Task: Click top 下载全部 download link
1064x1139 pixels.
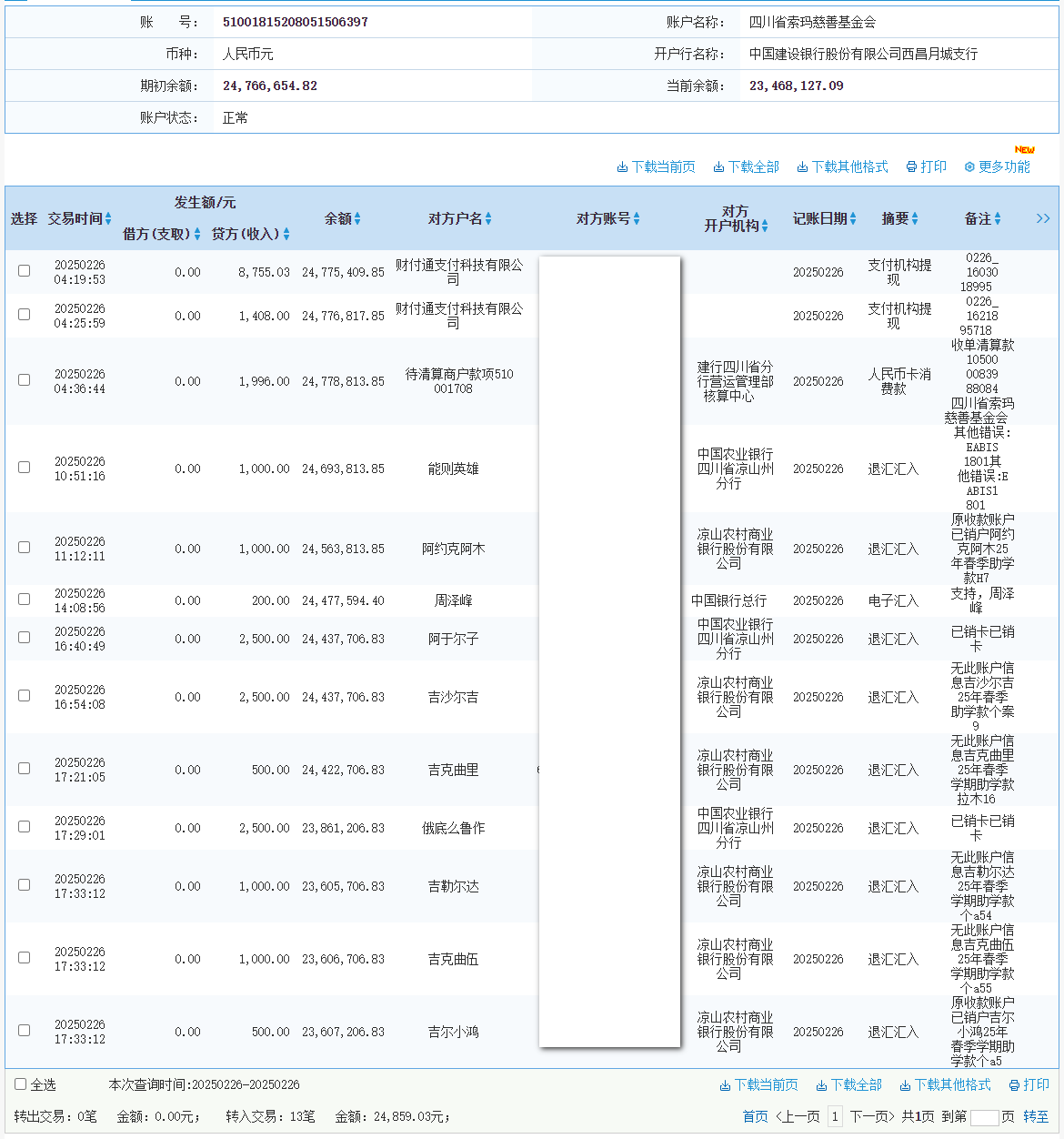Action: pos(746,166)
